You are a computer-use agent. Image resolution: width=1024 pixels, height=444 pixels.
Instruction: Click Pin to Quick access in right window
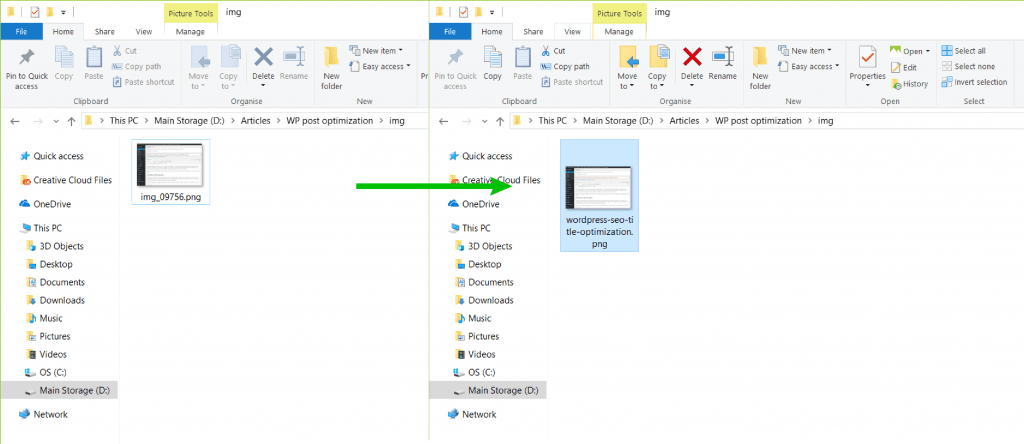pyautogui.click(x=455, y=69)
